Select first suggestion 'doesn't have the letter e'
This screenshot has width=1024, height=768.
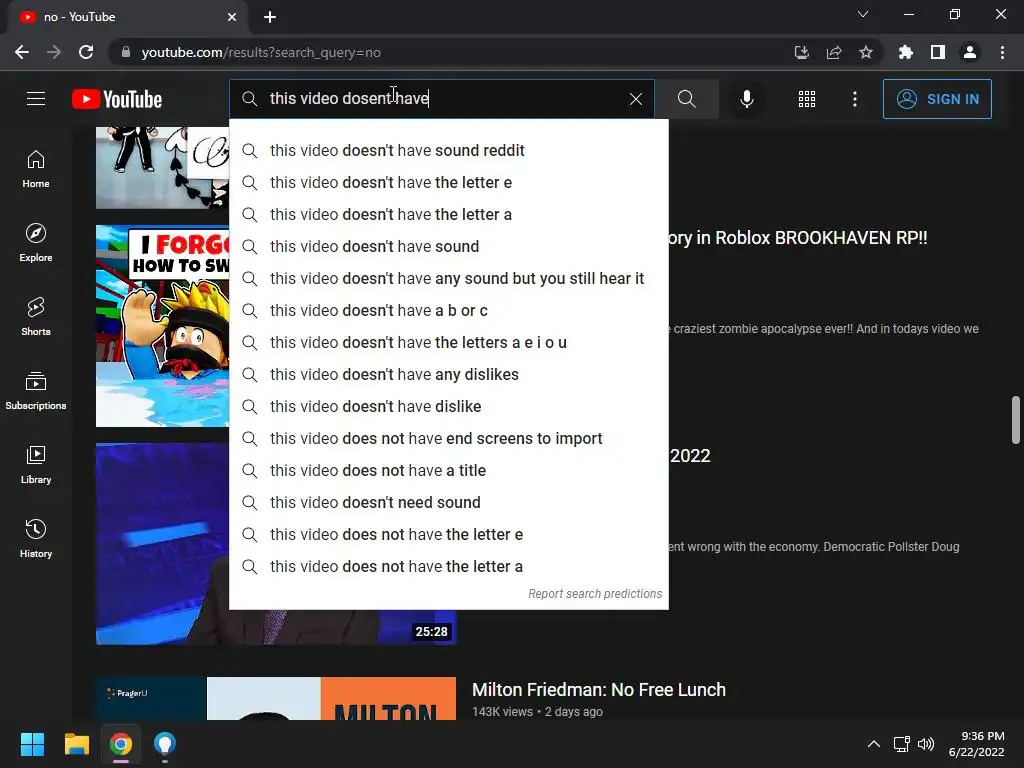click(449, 182)
